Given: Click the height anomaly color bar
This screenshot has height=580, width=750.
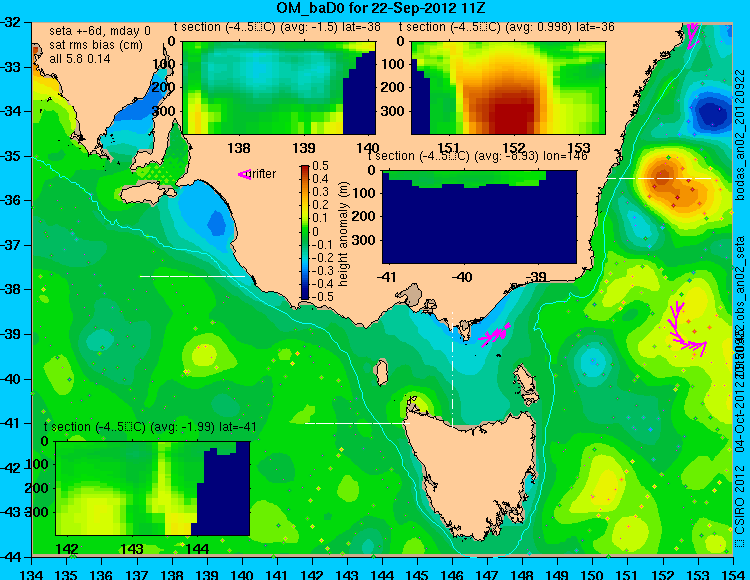Looking at the screenshot, I should pyautogui.click(x=305, y=232).
